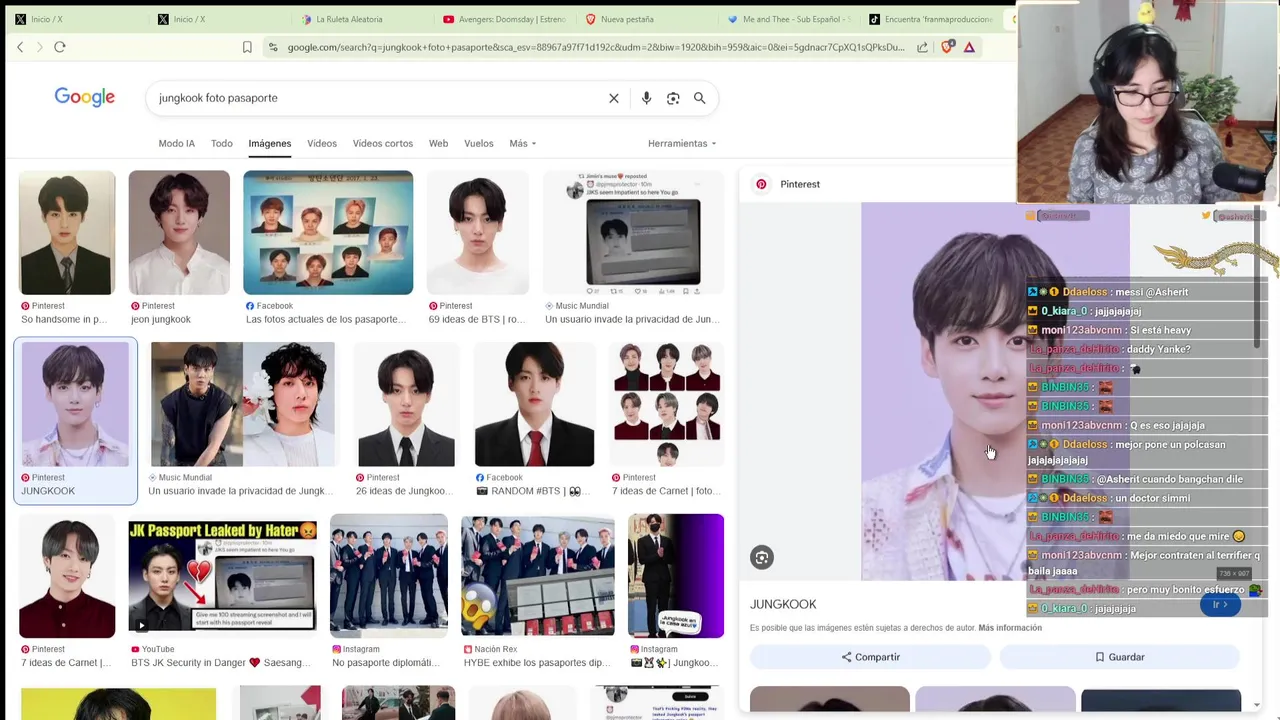Run the search with the magnifier icon
This screenshot has width=1280, height=720.
700,98
